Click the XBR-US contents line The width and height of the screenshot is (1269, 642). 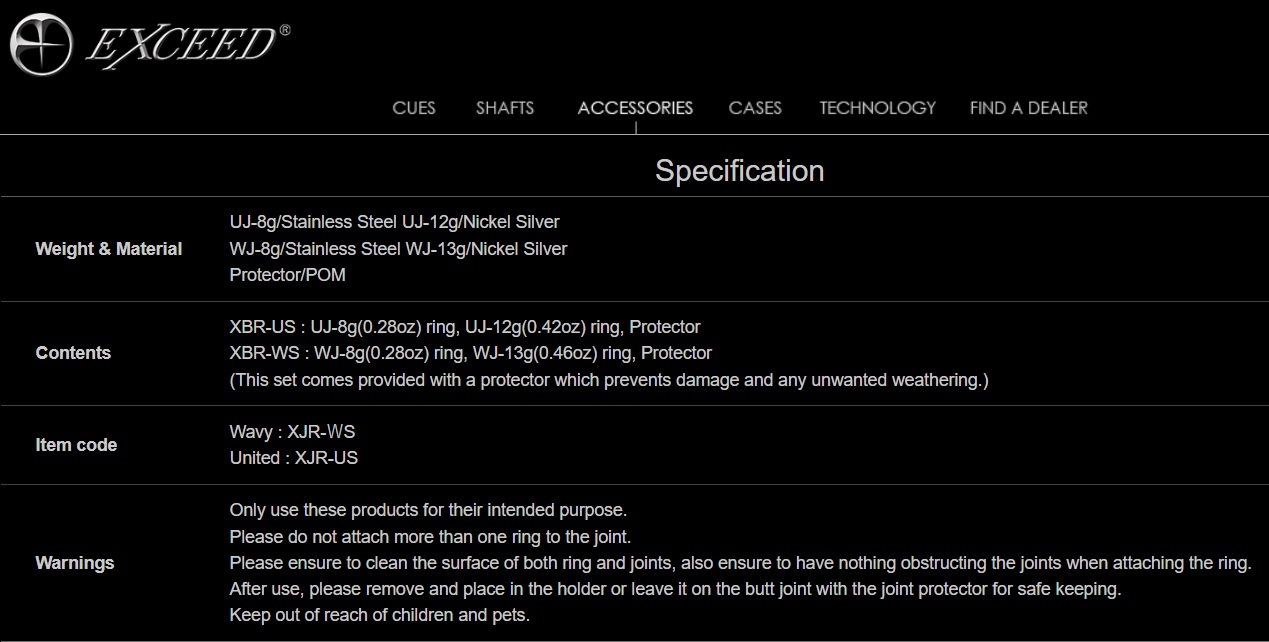(x=465, y=327)
